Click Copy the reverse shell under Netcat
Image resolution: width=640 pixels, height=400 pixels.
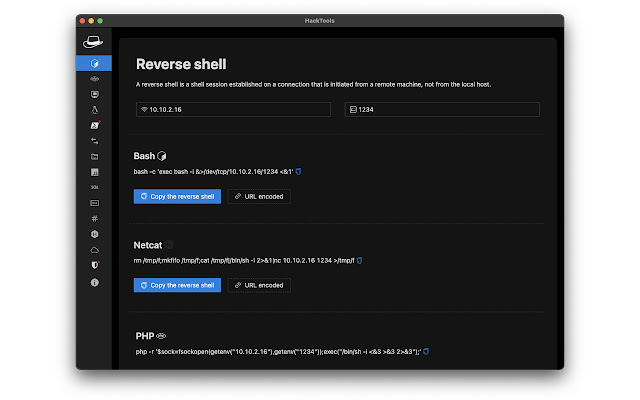177,285
